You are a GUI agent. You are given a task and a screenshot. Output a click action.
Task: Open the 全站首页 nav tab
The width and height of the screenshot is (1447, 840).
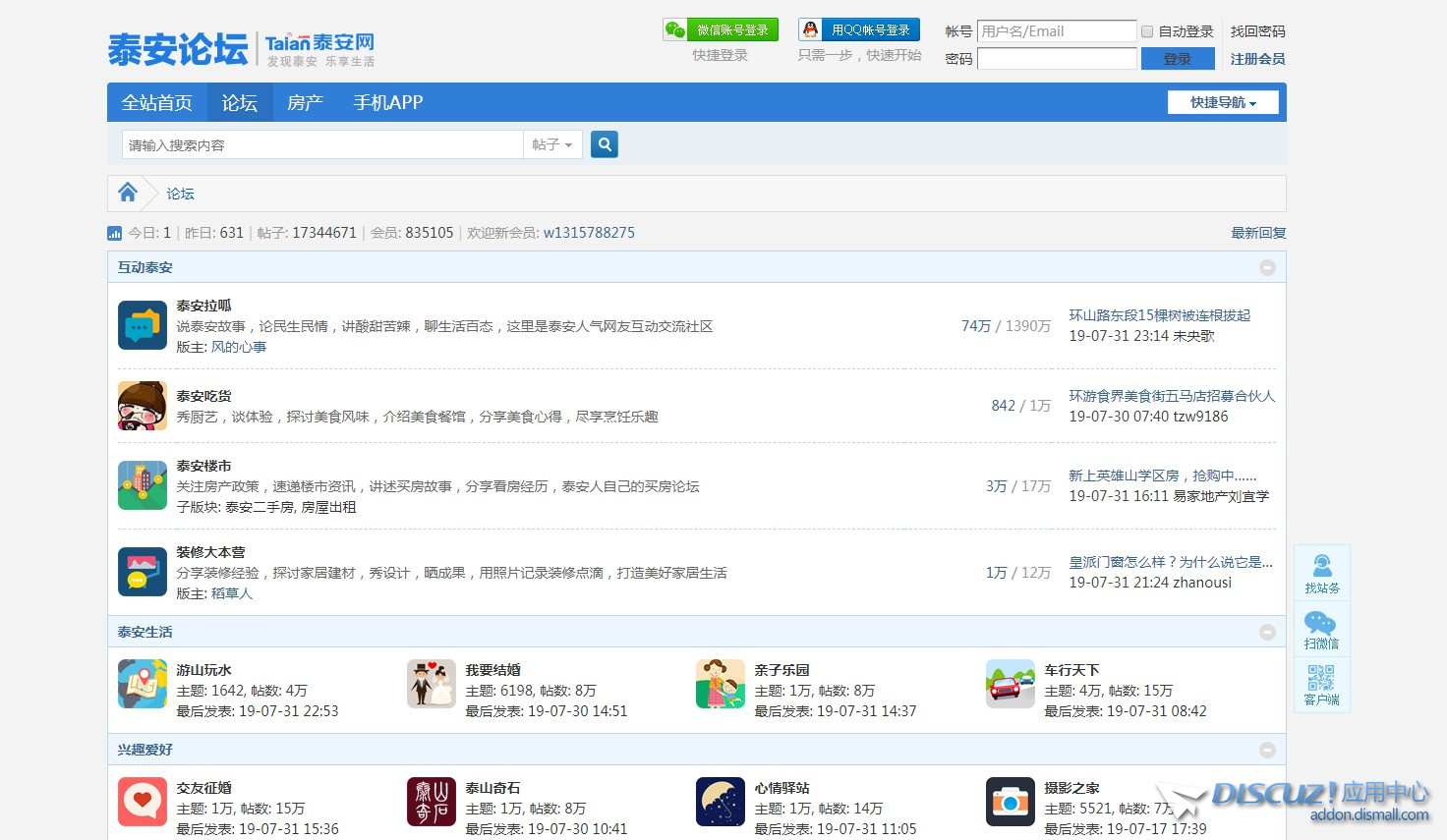point(156,102)
